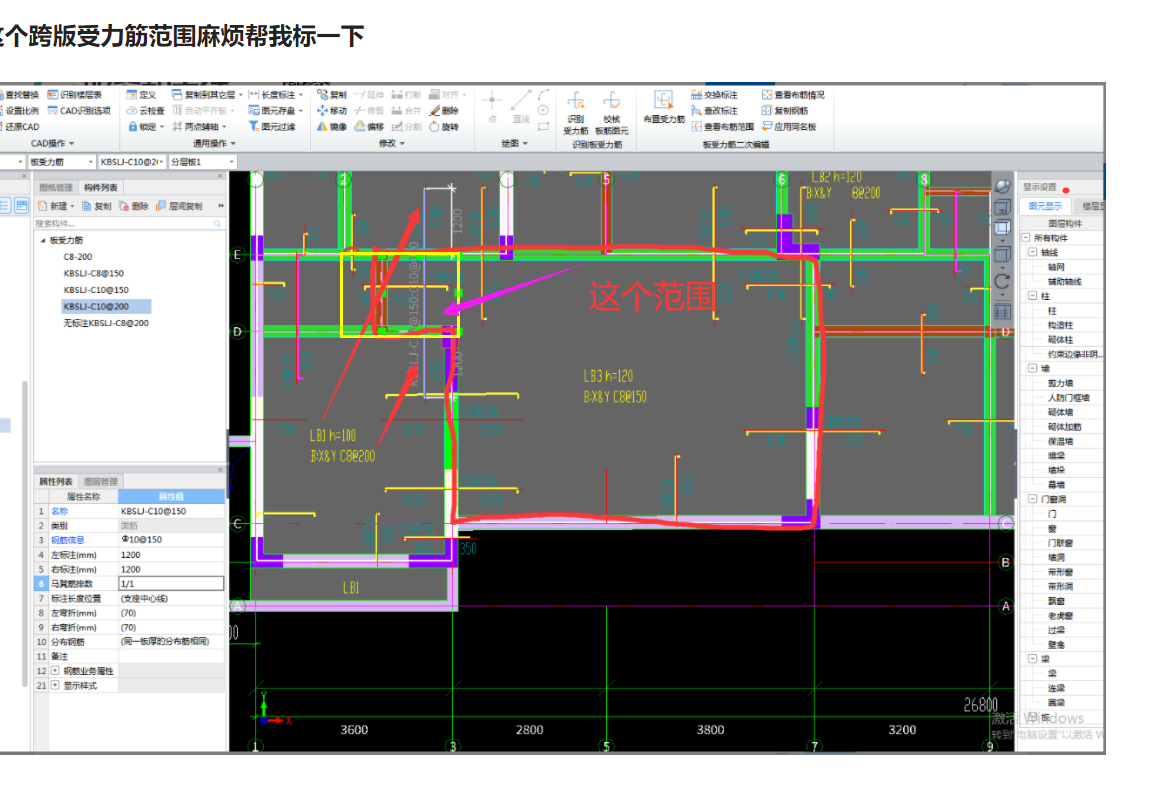Click 层间复制 button
This screenshot has height=808, width=1173.
(x=179, y=206)
